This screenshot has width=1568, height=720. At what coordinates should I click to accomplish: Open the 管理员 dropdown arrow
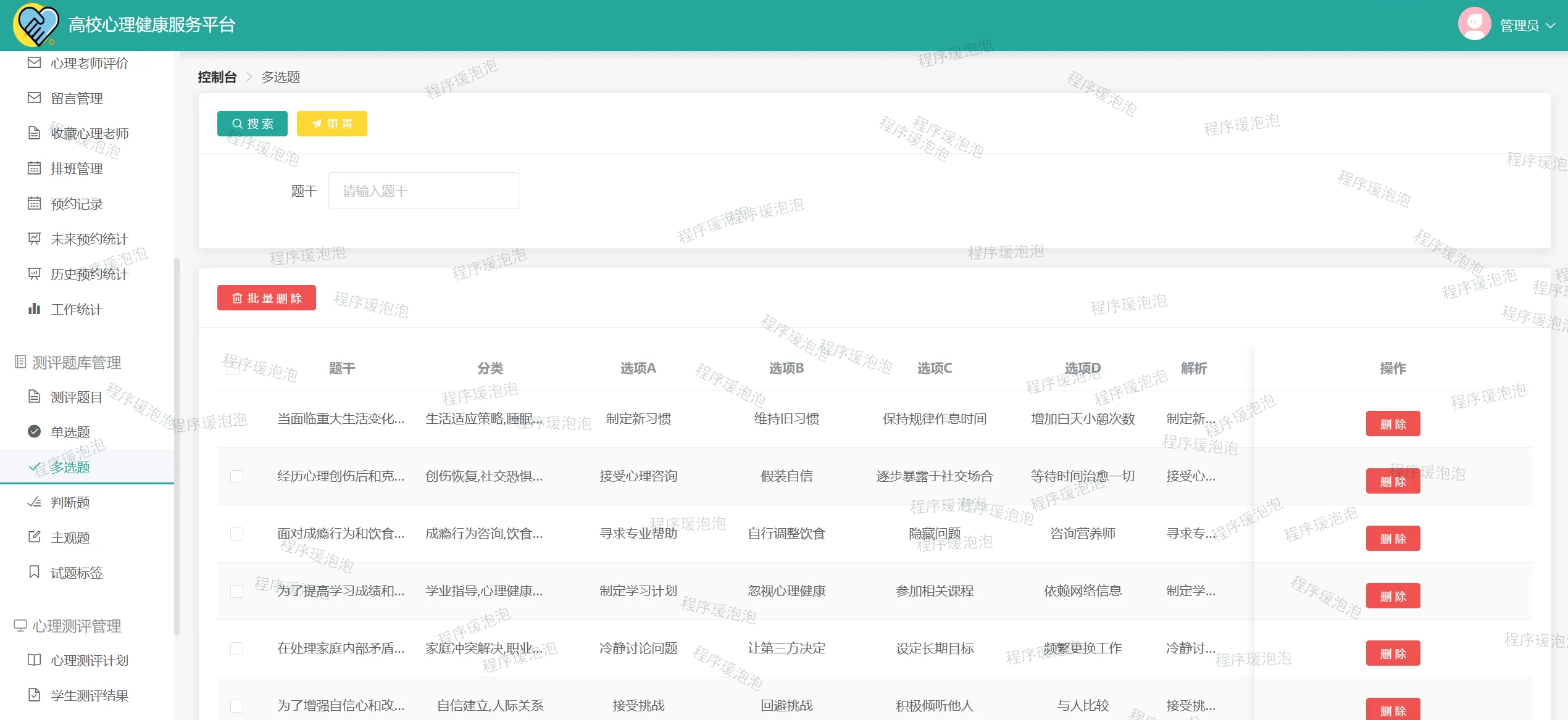[x=1551, y=26]
